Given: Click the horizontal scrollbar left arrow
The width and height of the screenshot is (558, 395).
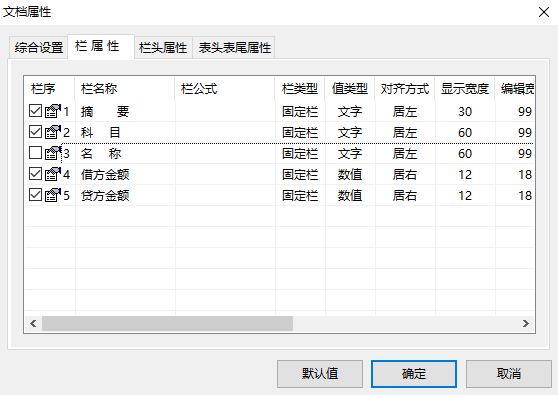Looking at the screenshot, I should 33,323.
